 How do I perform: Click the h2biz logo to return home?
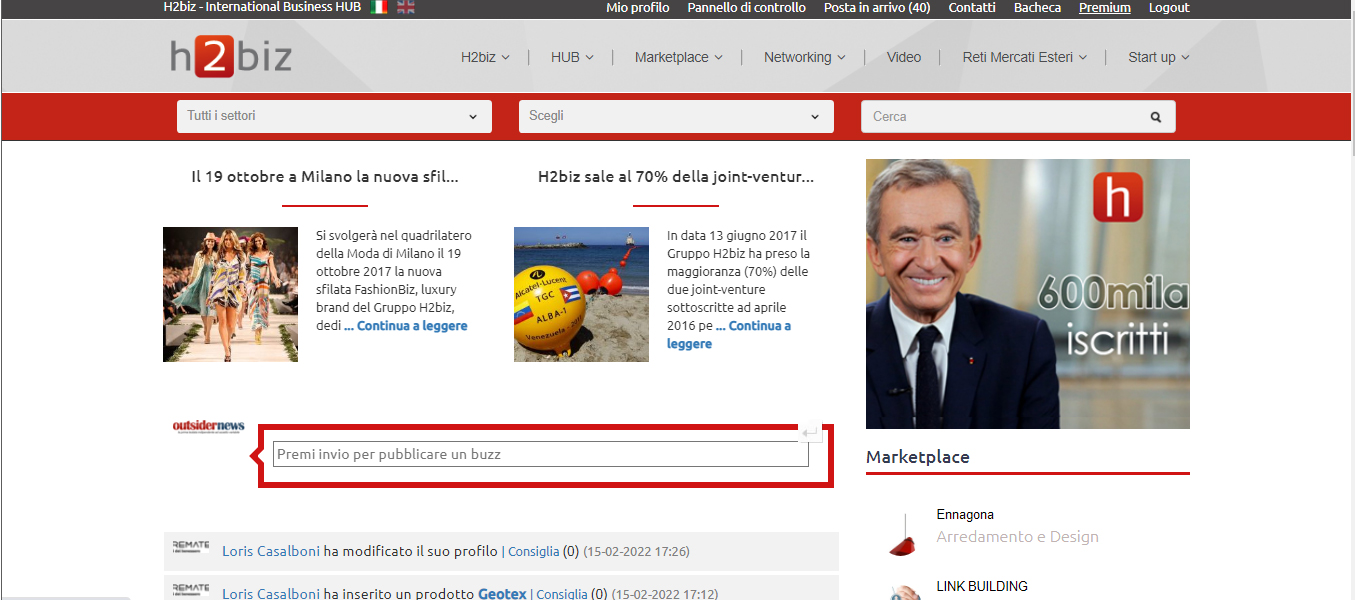[228, 57]
